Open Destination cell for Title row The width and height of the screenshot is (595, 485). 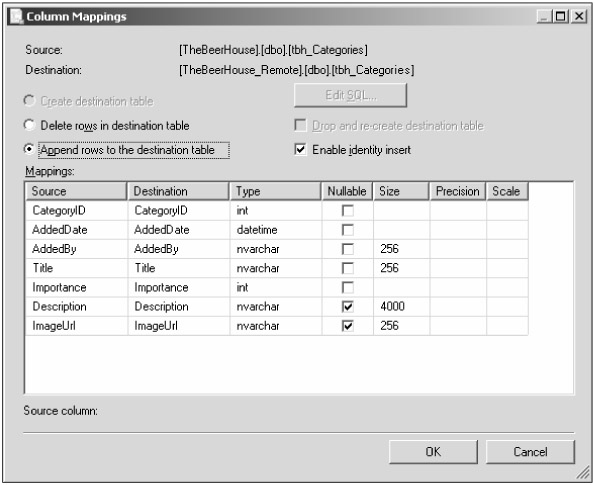(179, 268)
